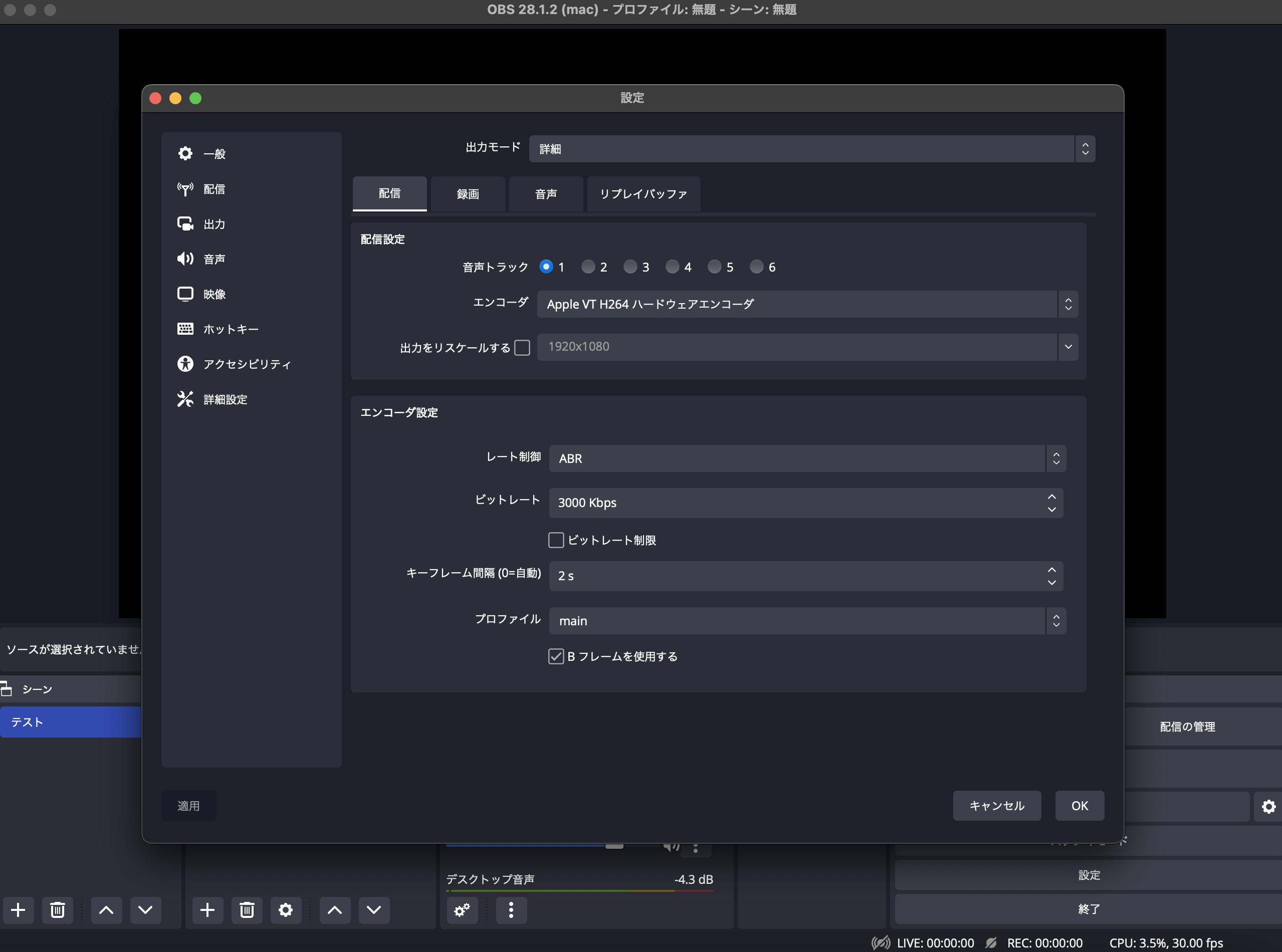
Task: Select audio track 3 radio button
Action: coord(630,266)
